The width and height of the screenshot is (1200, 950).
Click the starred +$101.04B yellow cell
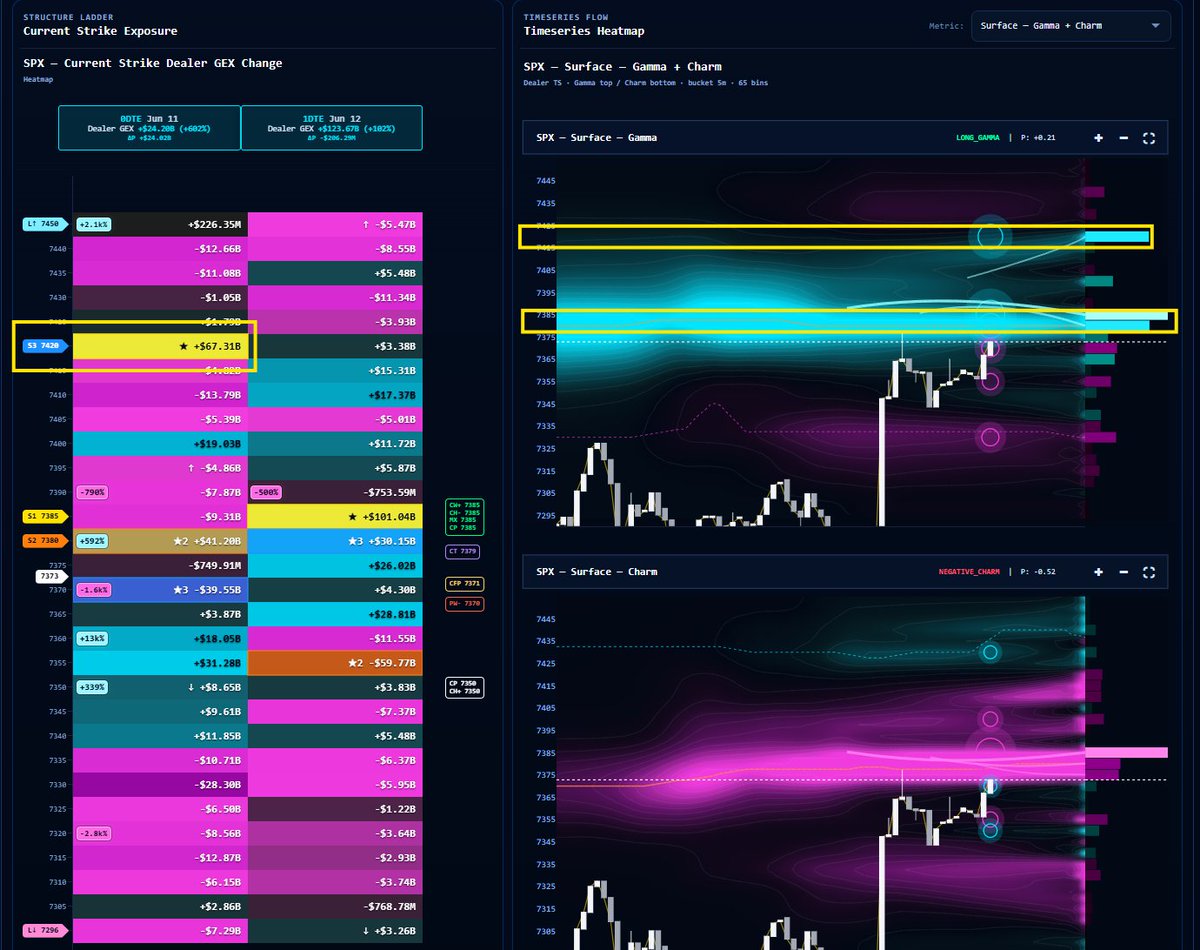point(335,517)
